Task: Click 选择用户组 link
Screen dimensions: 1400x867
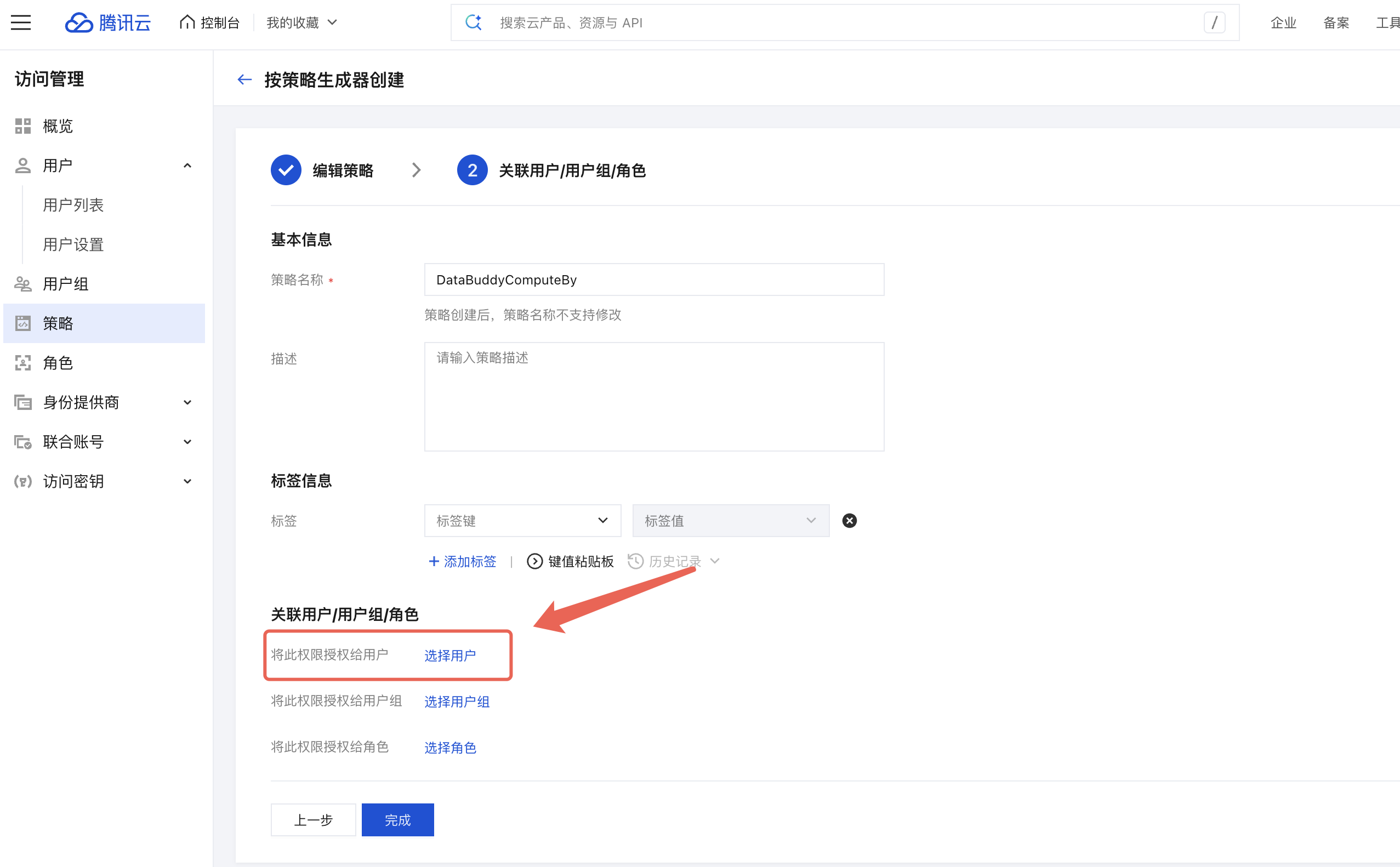Action: click(x=457, y=701)
